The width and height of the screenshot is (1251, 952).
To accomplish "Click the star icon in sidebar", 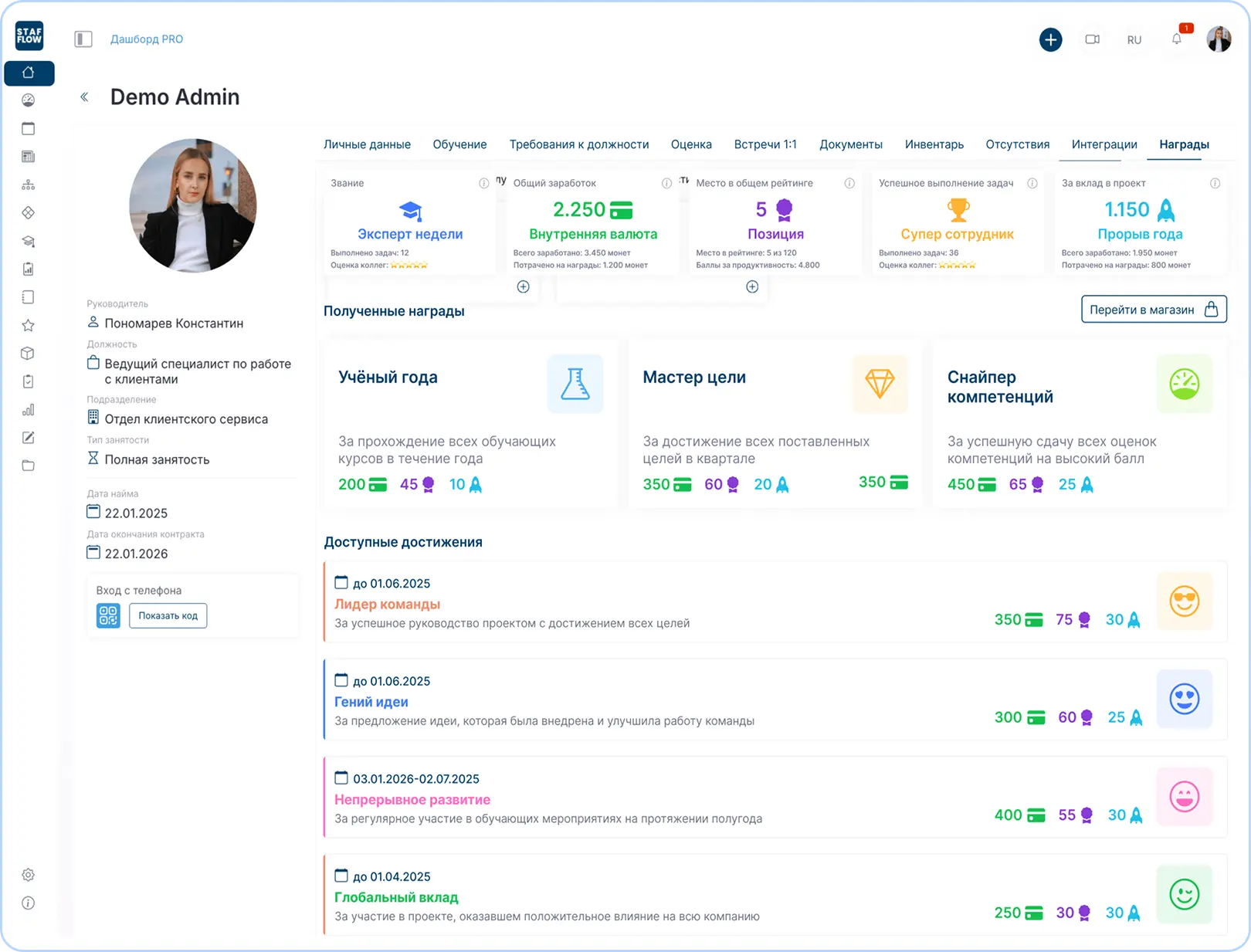I will pos(29,325).
